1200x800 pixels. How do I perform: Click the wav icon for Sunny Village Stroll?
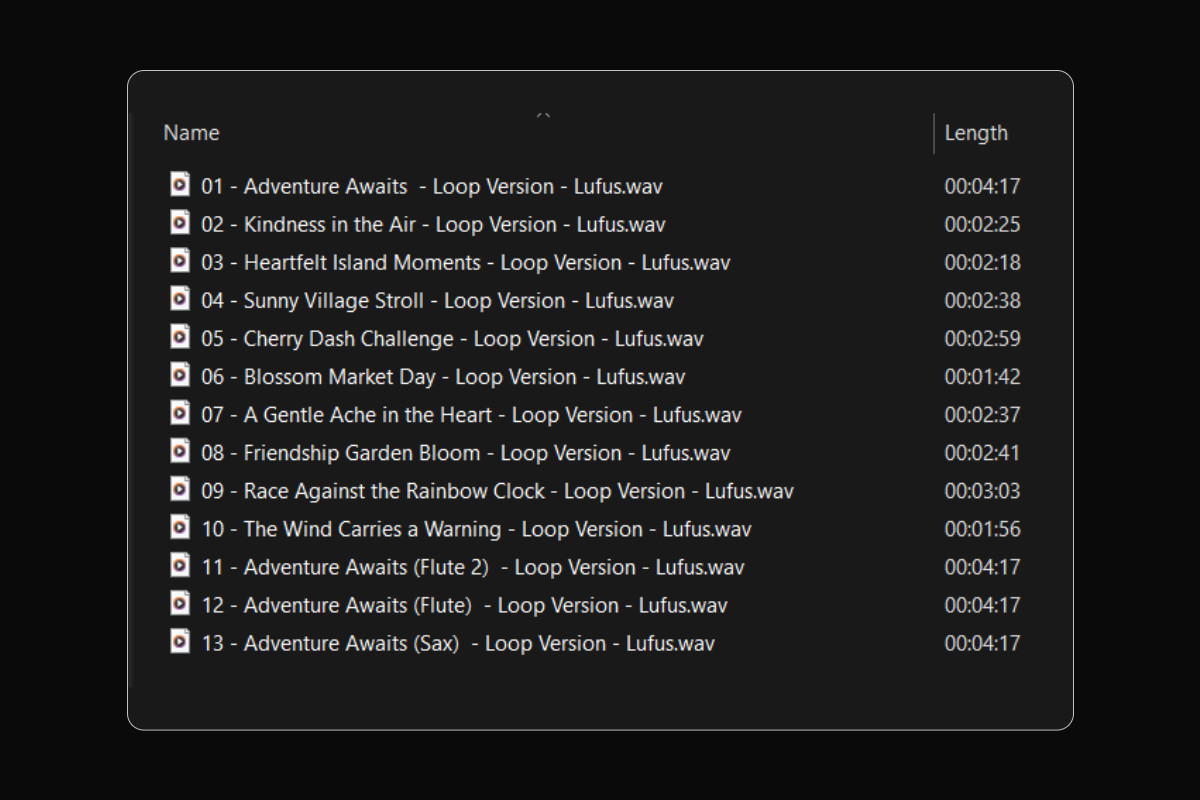point(180,298)
